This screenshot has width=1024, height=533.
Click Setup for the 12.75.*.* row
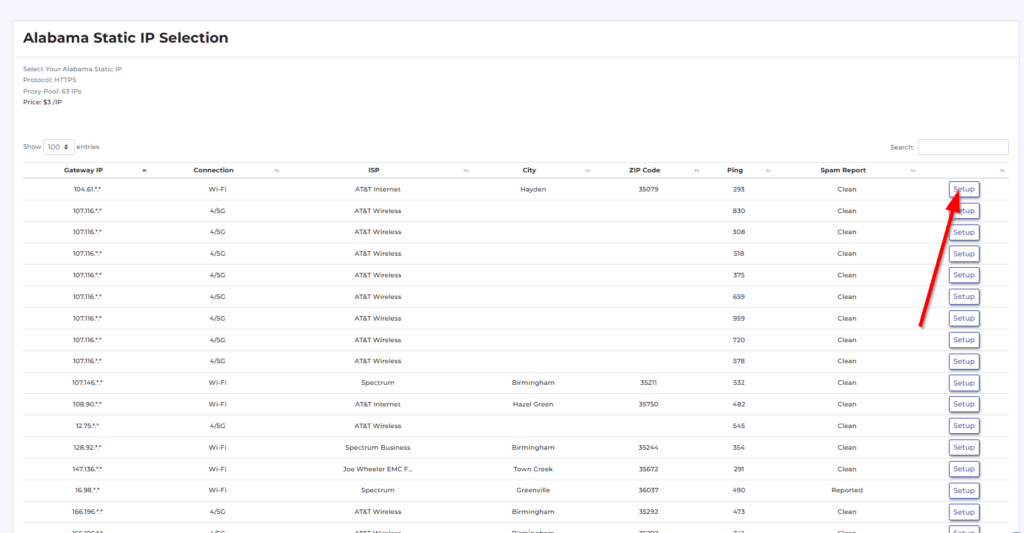pyautogui.click(x=964, y=426)
